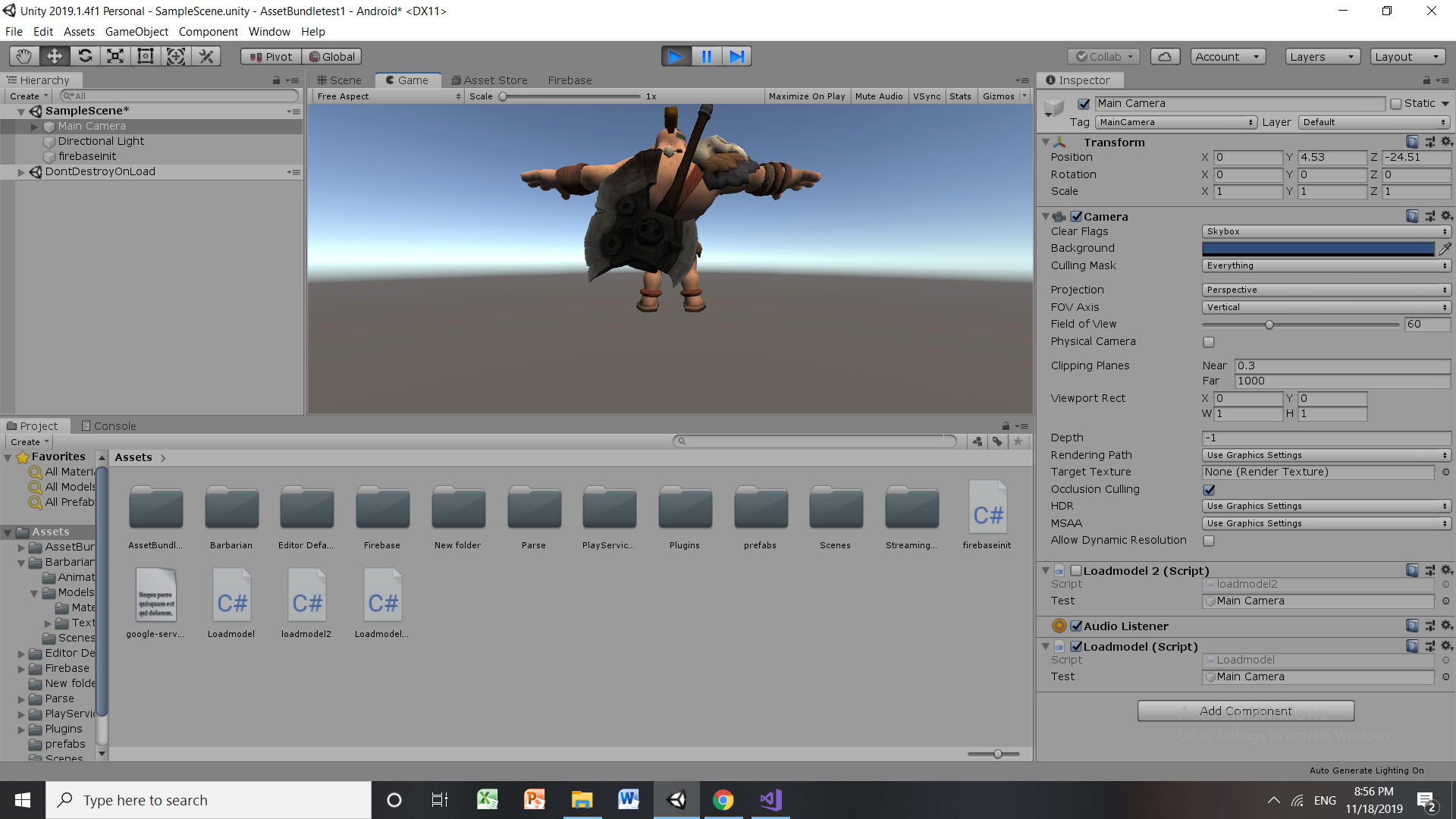
Task: Open the Window menu
Action: [x=269, y=32]
